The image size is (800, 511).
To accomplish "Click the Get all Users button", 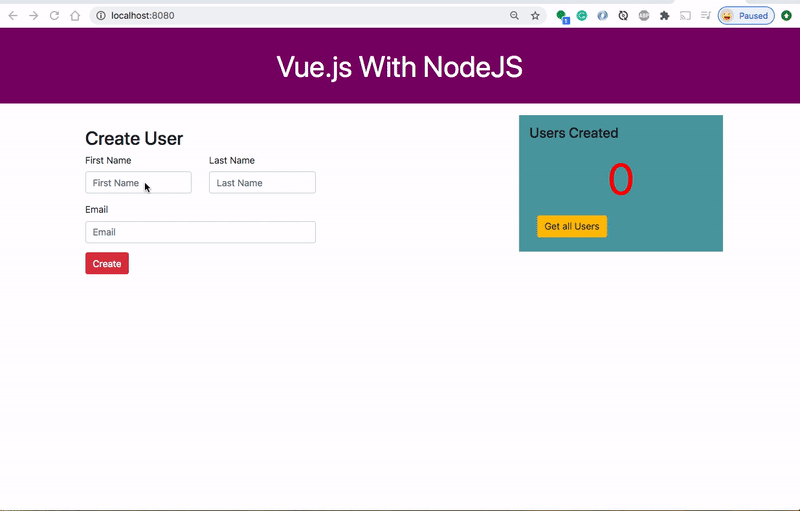I will [572, 226].
